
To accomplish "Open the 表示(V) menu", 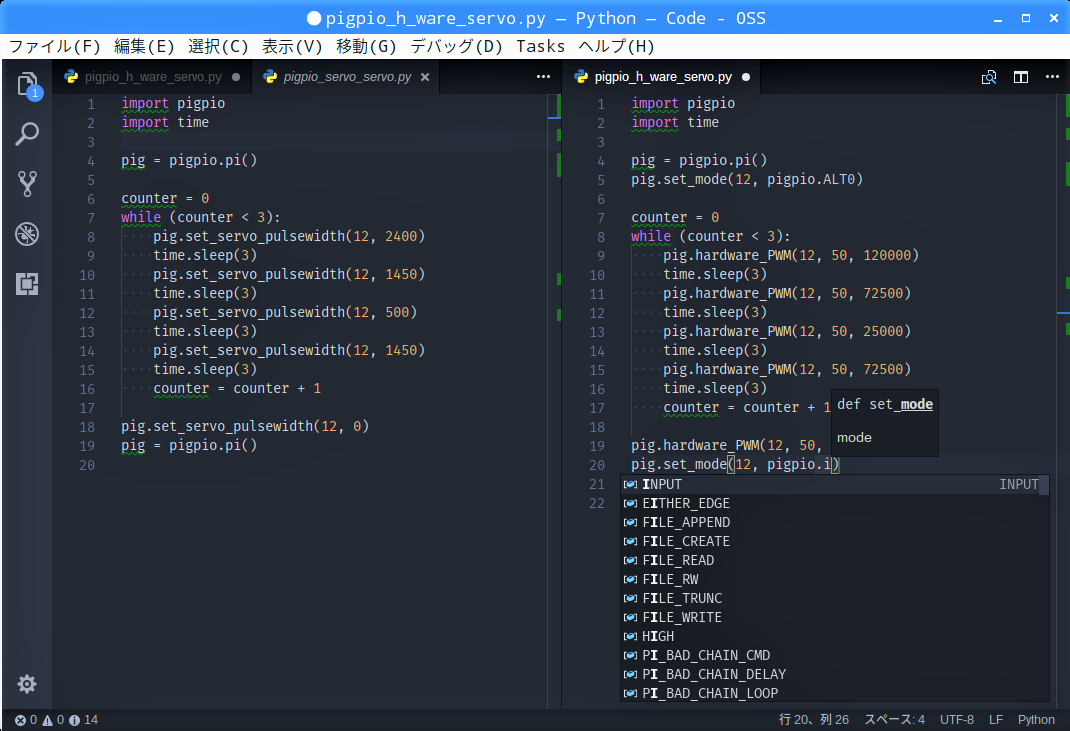I will pyautogui.click(x=292, y=46).
